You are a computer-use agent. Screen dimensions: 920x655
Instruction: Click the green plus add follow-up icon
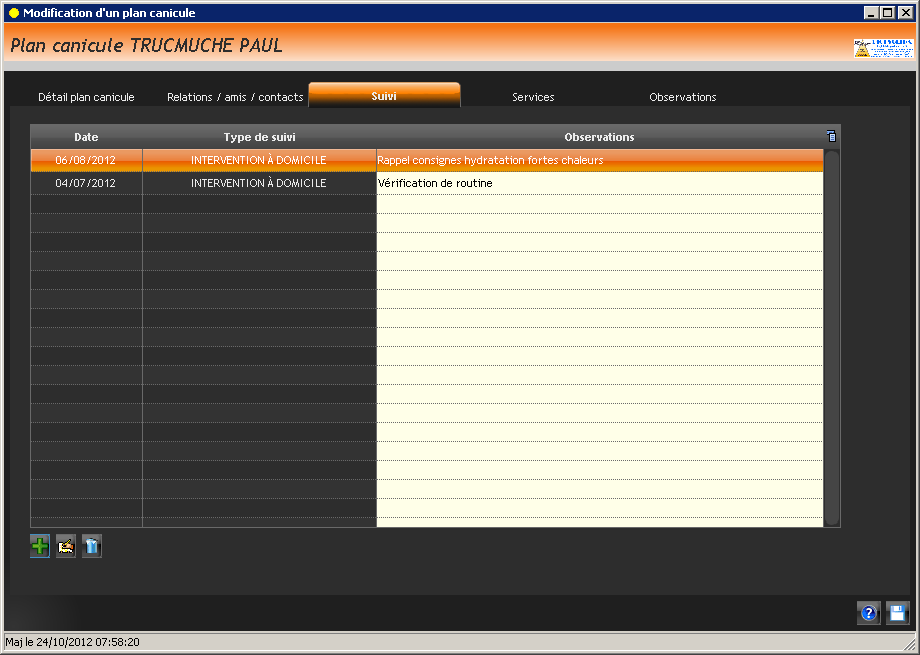pyautogui.click(x=40, y=546)
